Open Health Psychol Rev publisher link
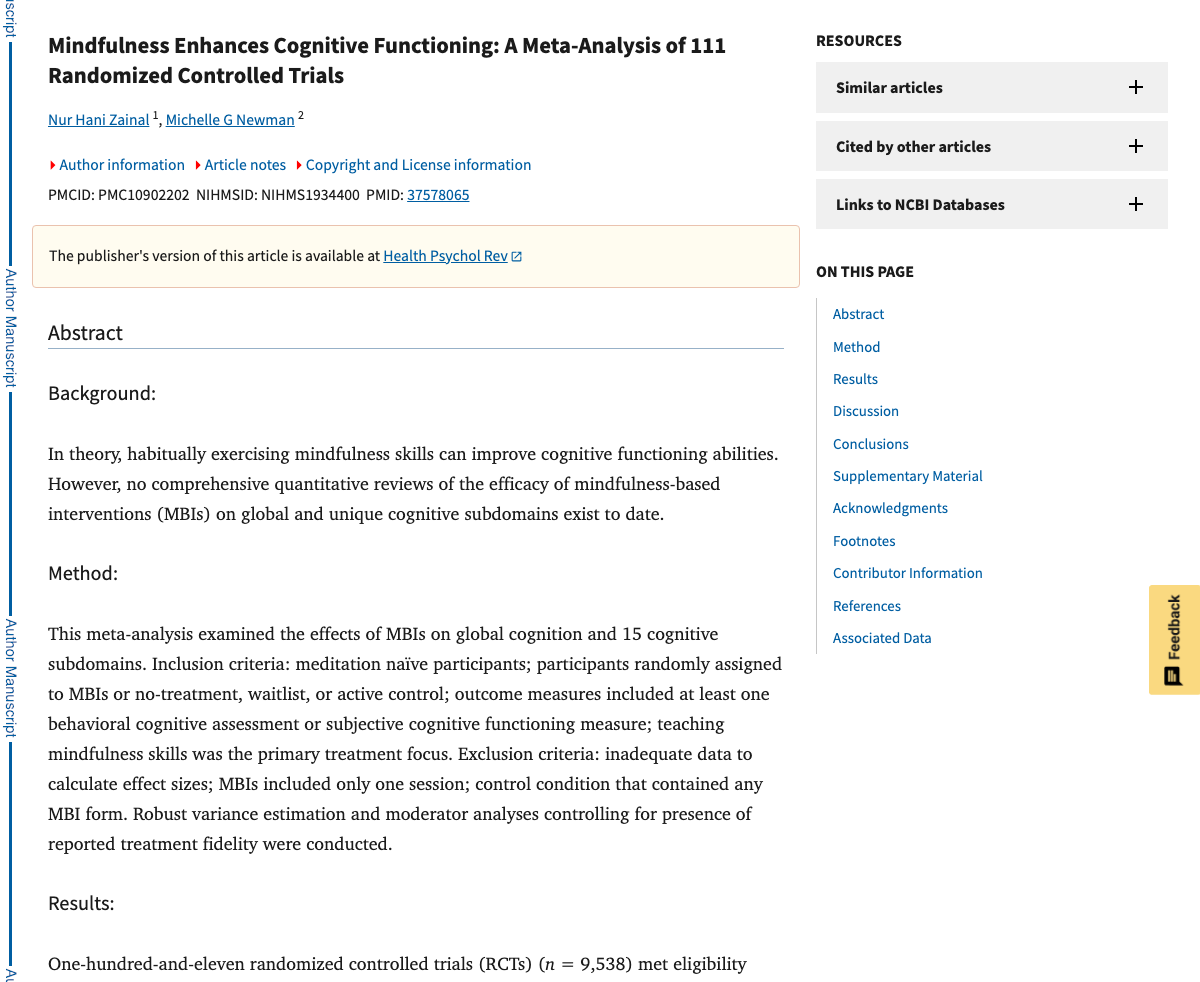 (x=444, y=255)
